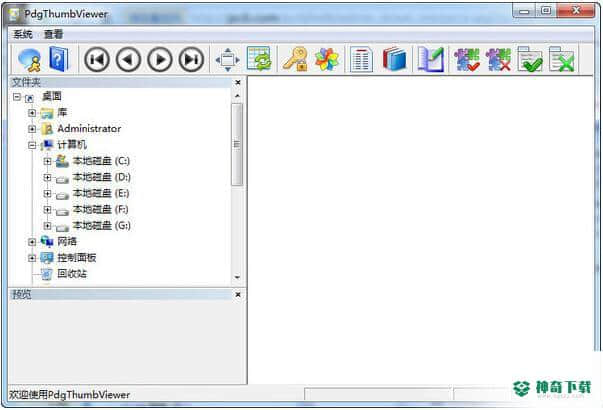Select 控制面板 in folder tree
Image resolution: width=603 pixels, height=410 pixels.
coord(77,257)
